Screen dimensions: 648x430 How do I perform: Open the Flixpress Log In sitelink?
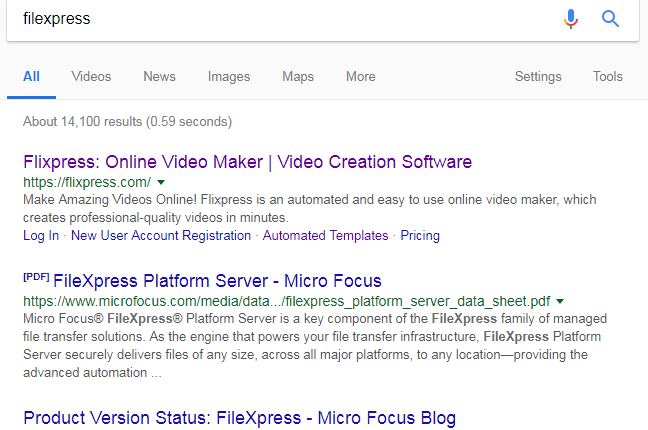pyautogui.click(x=41, y=235)
